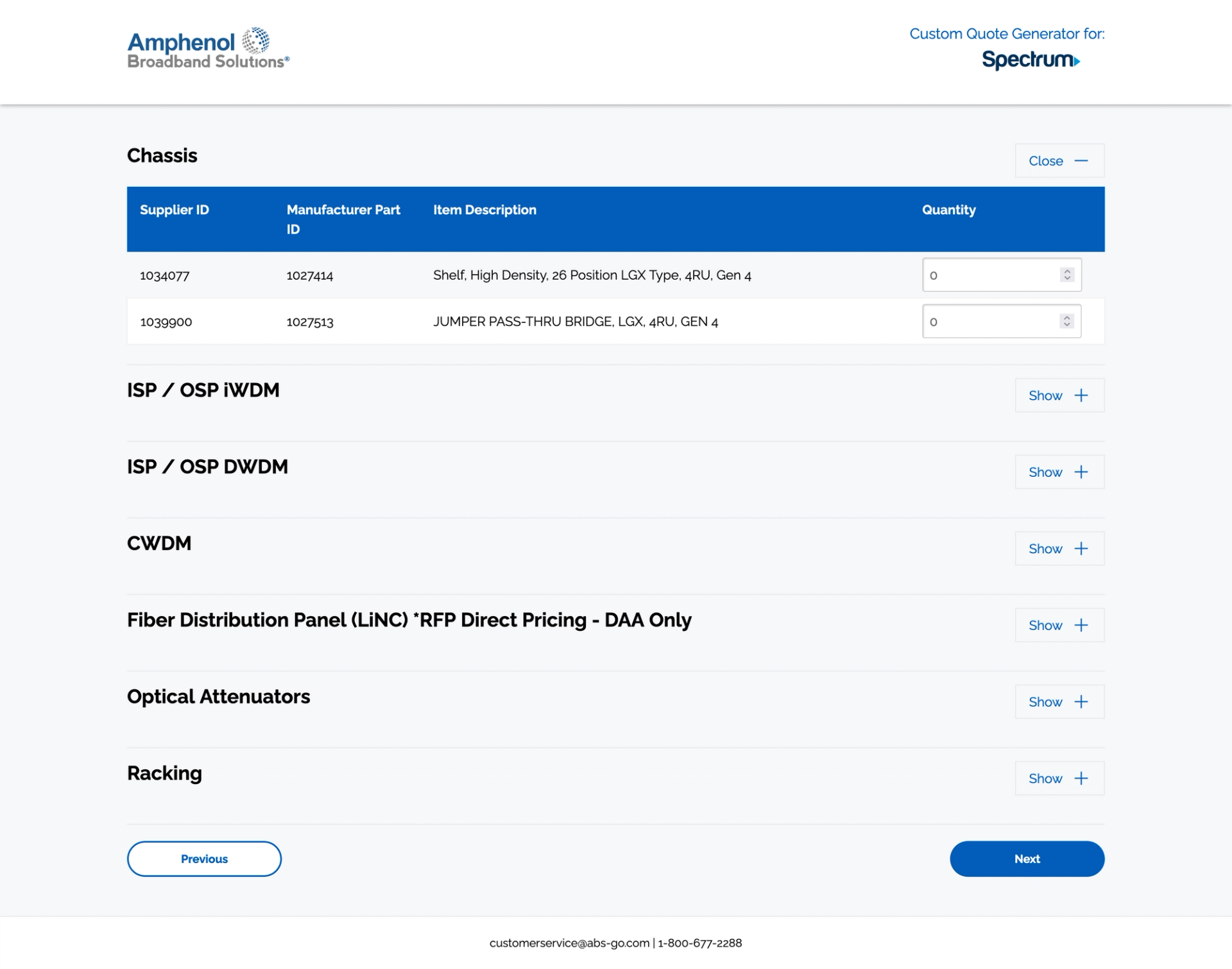1232x969 pixels.
Task: Click quantity field for Shelf High Density
Action: [x=988, y=275]
